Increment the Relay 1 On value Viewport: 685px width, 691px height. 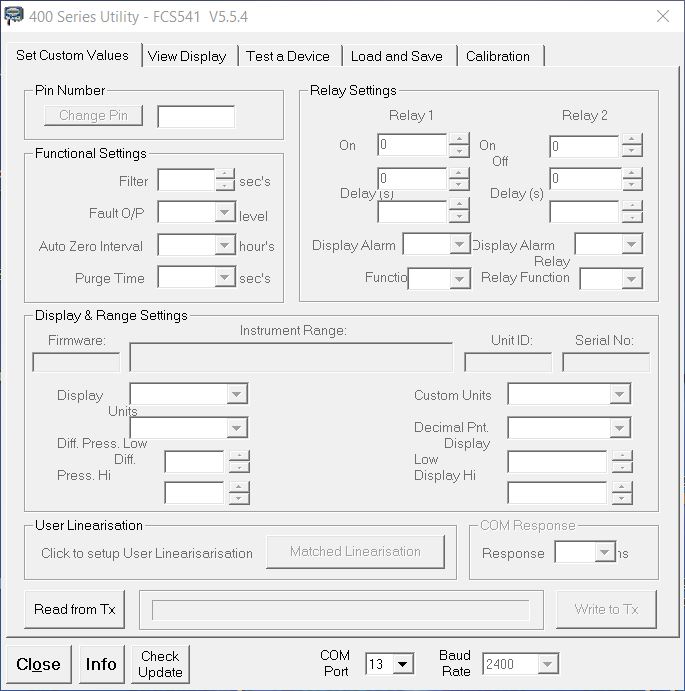458,140
